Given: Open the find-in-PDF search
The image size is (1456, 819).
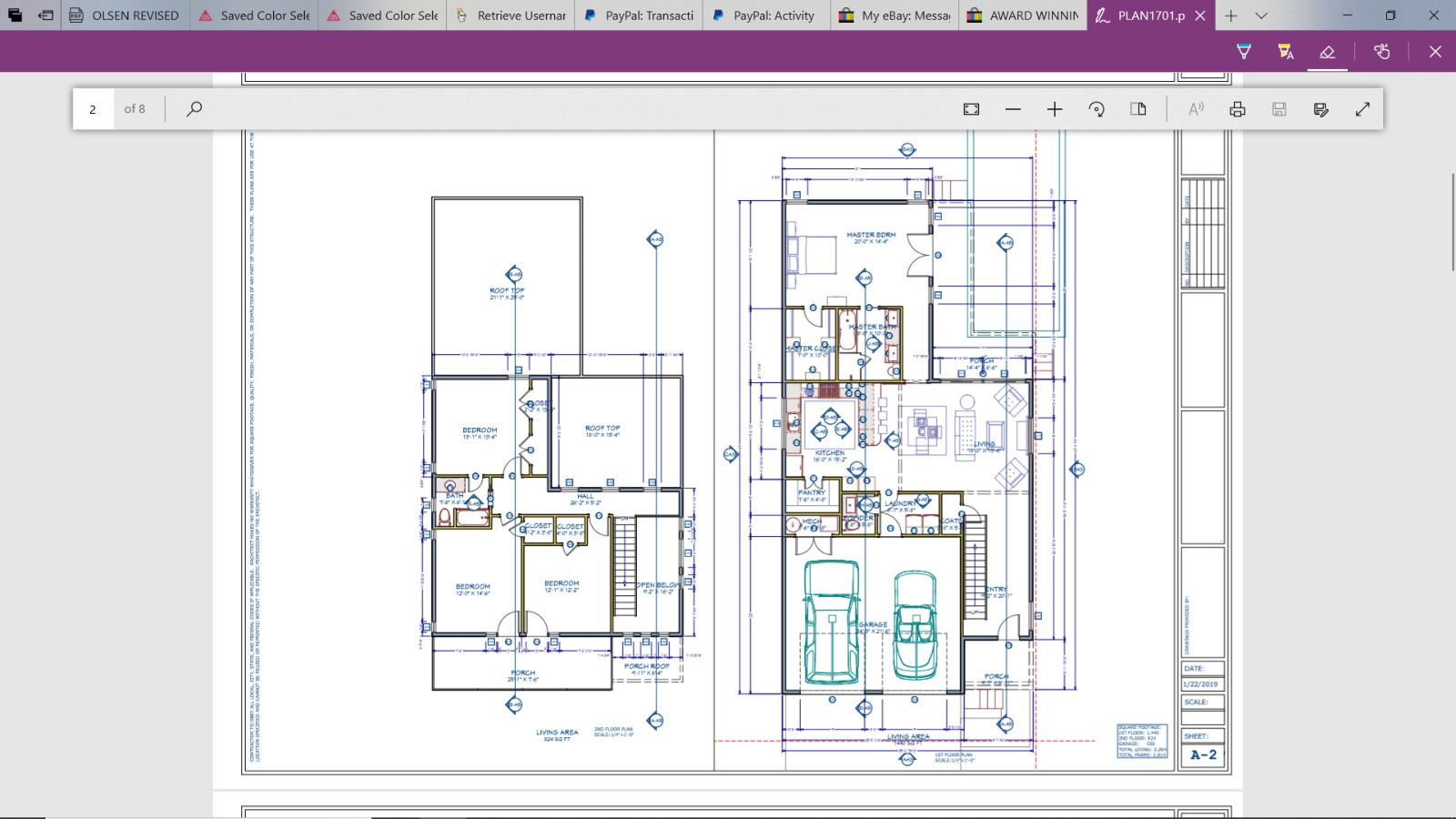Looking at the screenshot, I should pos(194,109).
